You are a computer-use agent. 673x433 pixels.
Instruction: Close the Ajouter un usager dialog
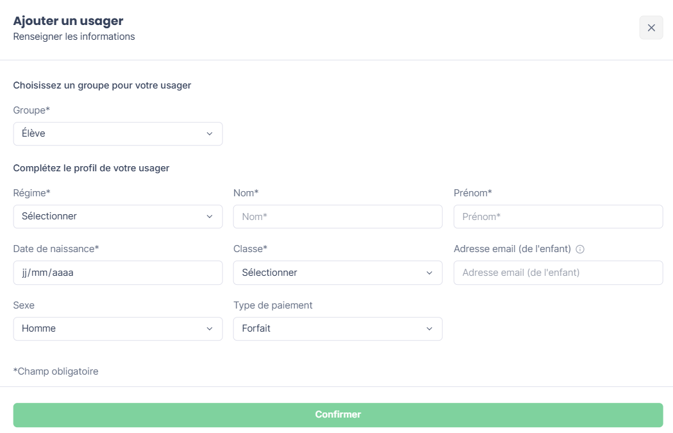point(651,28)
